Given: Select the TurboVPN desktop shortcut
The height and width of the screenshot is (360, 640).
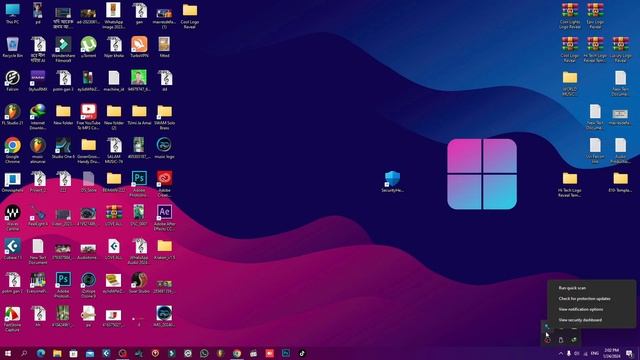Looking at the screenshot, I should [x=139, y=47].
